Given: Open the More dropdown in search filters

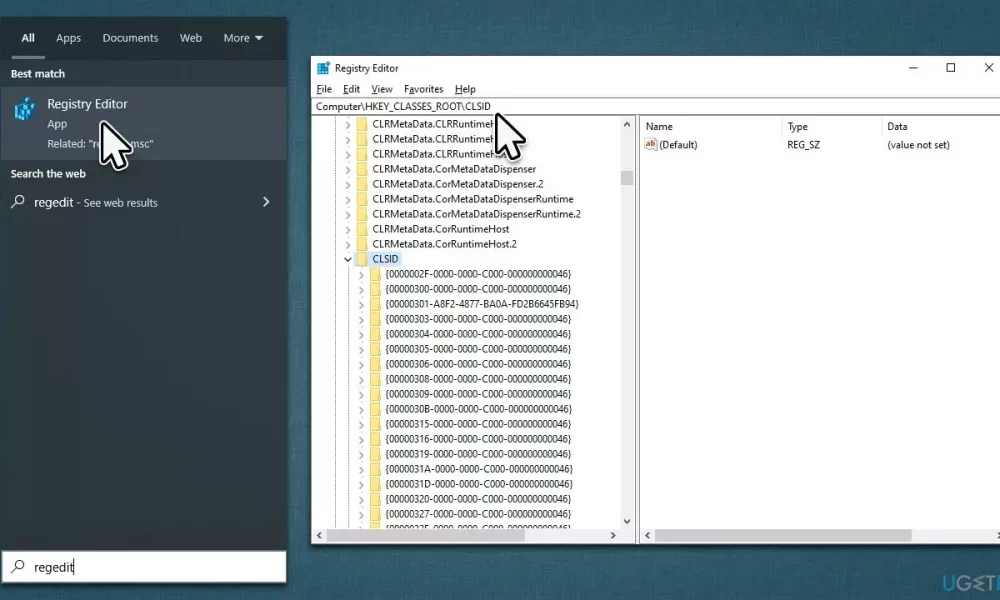Looking at the screenshot, I should pos(243,38).
